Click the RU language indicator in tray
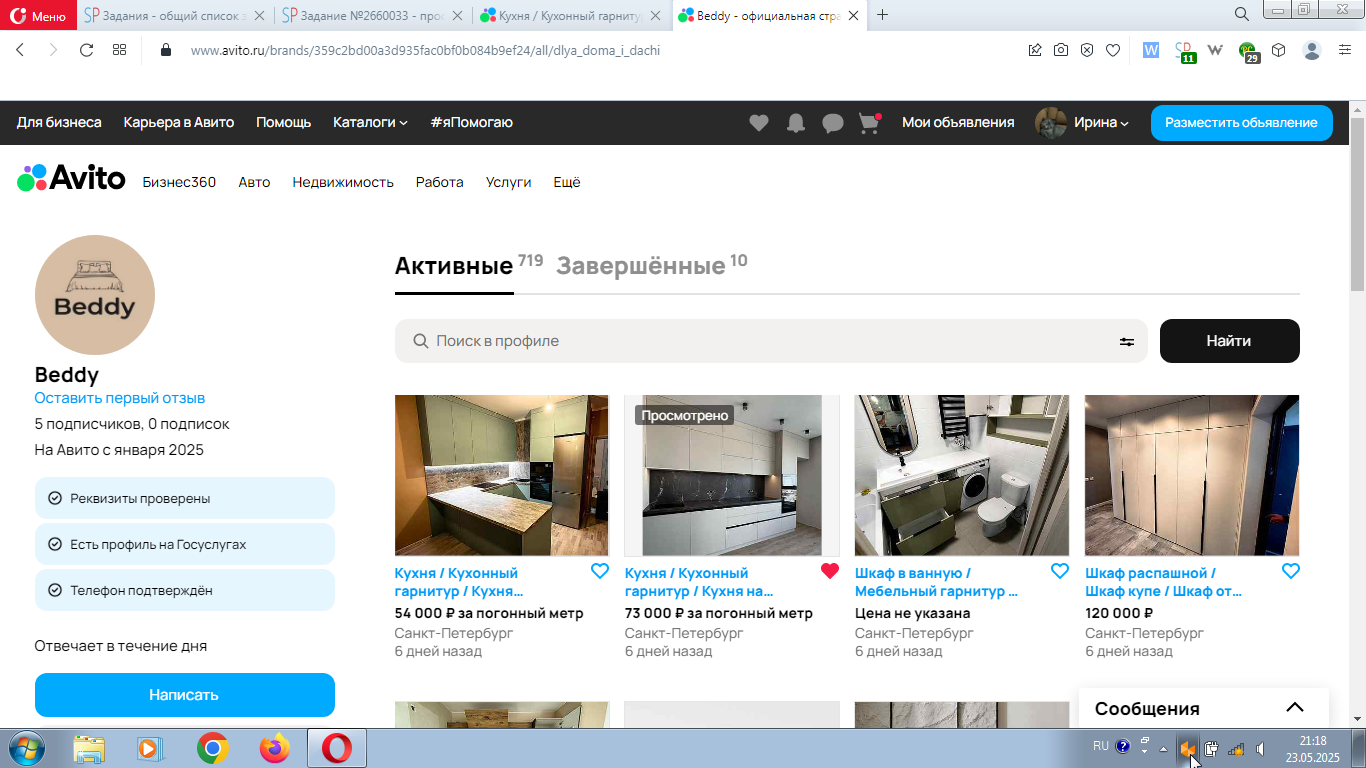Screen dimensions: 1366x768 1100,746
